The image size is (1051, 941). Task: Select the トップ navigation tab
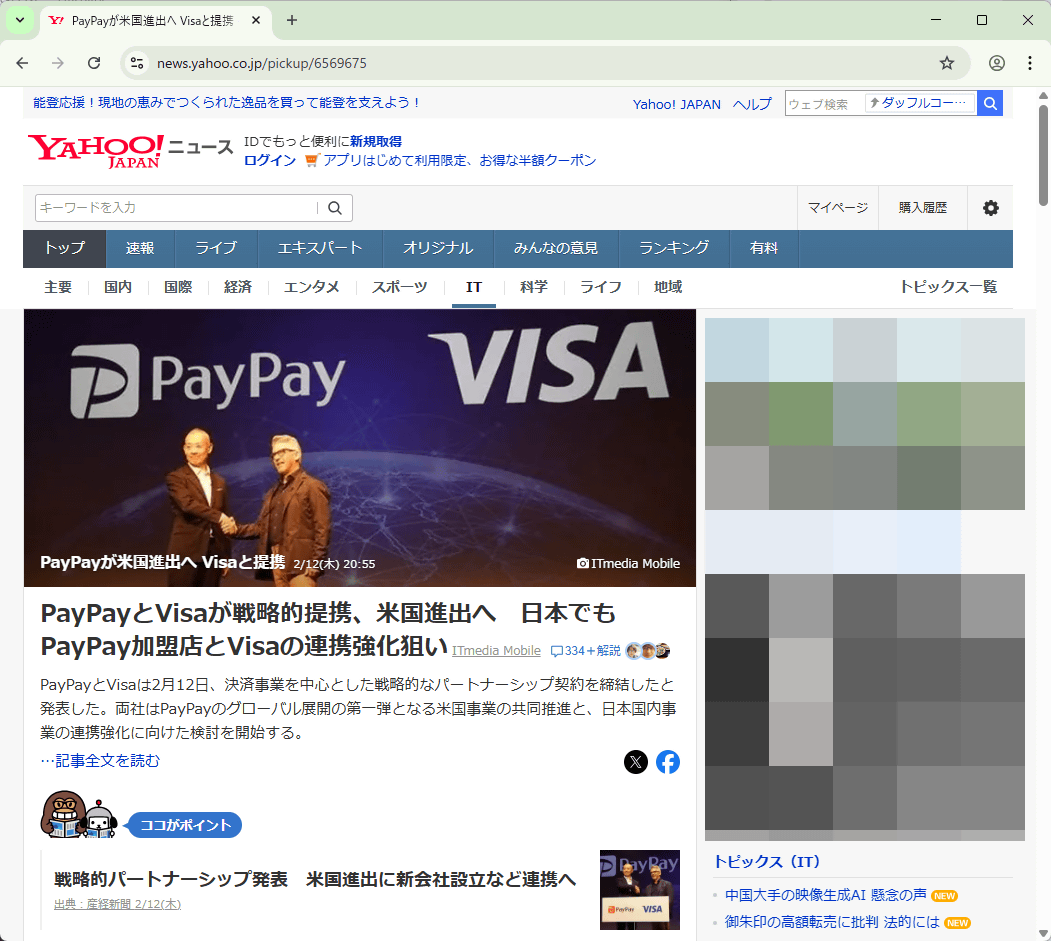coord(65,249)
